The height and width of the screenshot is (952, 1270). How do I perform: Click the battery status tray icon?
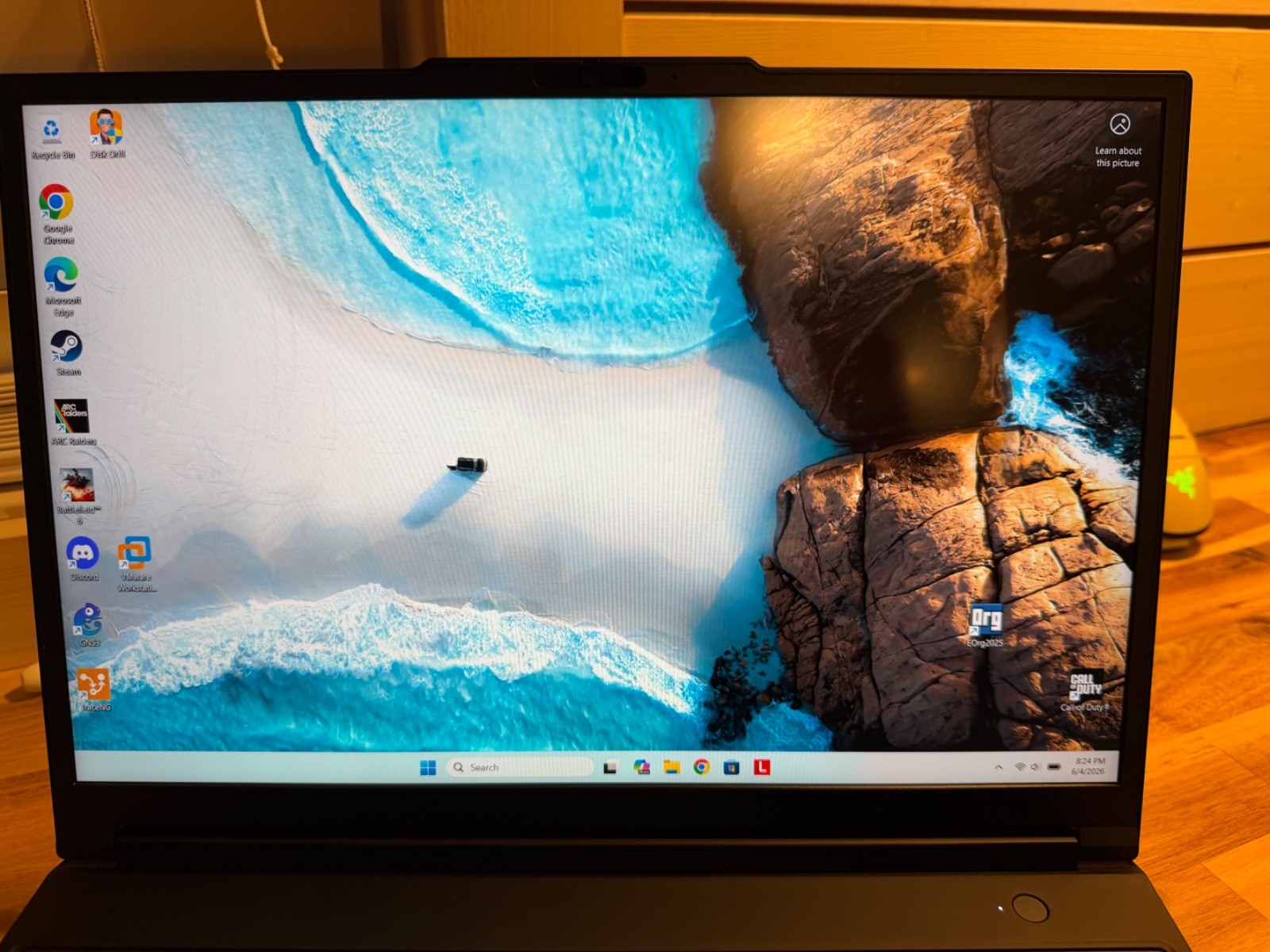[x=1054, y=766]
